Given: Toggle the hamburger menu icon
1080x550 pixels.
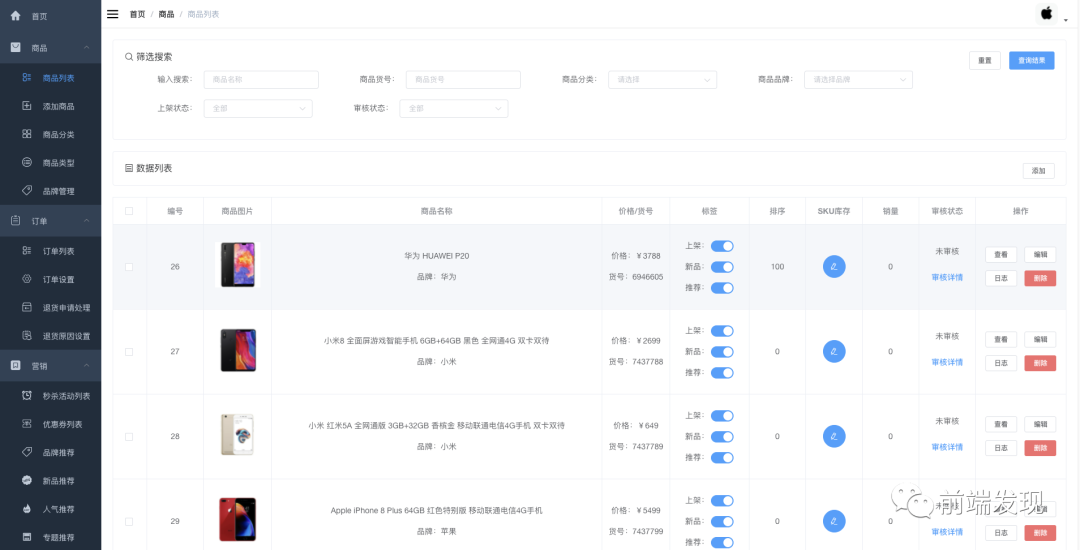Looking at the screenshot, I should tap(112, 14).
